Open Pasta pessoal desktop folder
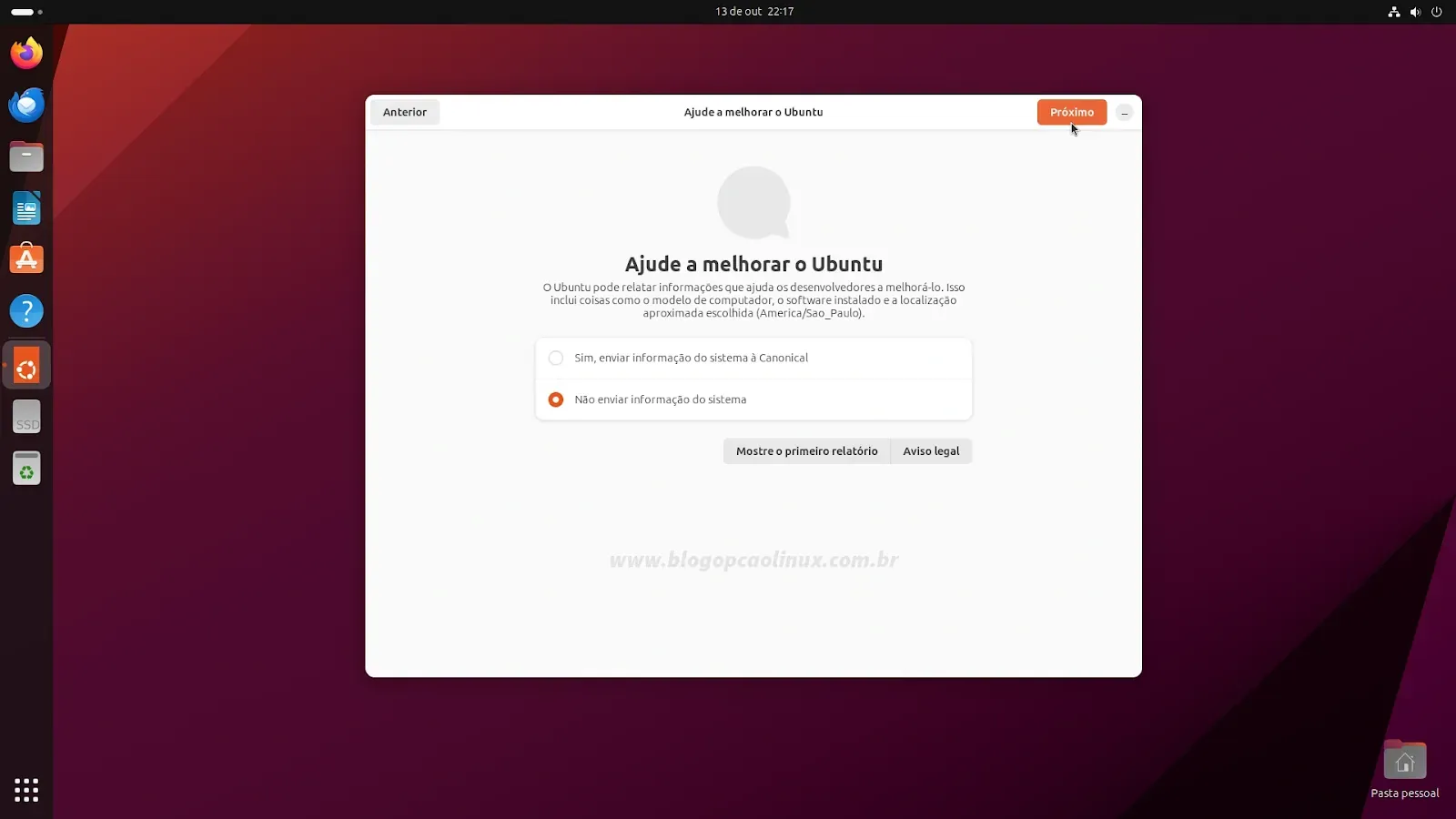This screenshot has width=1456, height=819. (1405, 770)
